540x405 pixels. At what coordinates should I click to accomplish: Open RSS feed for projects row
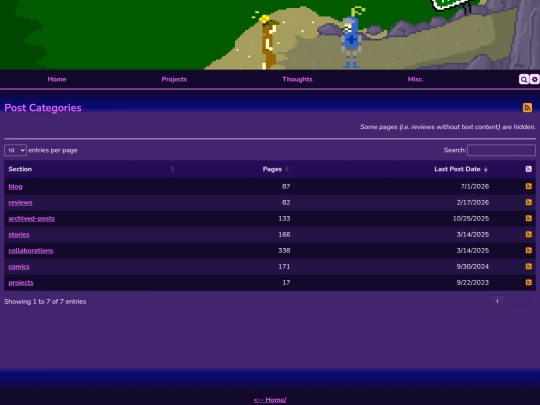tap(529, 282)
